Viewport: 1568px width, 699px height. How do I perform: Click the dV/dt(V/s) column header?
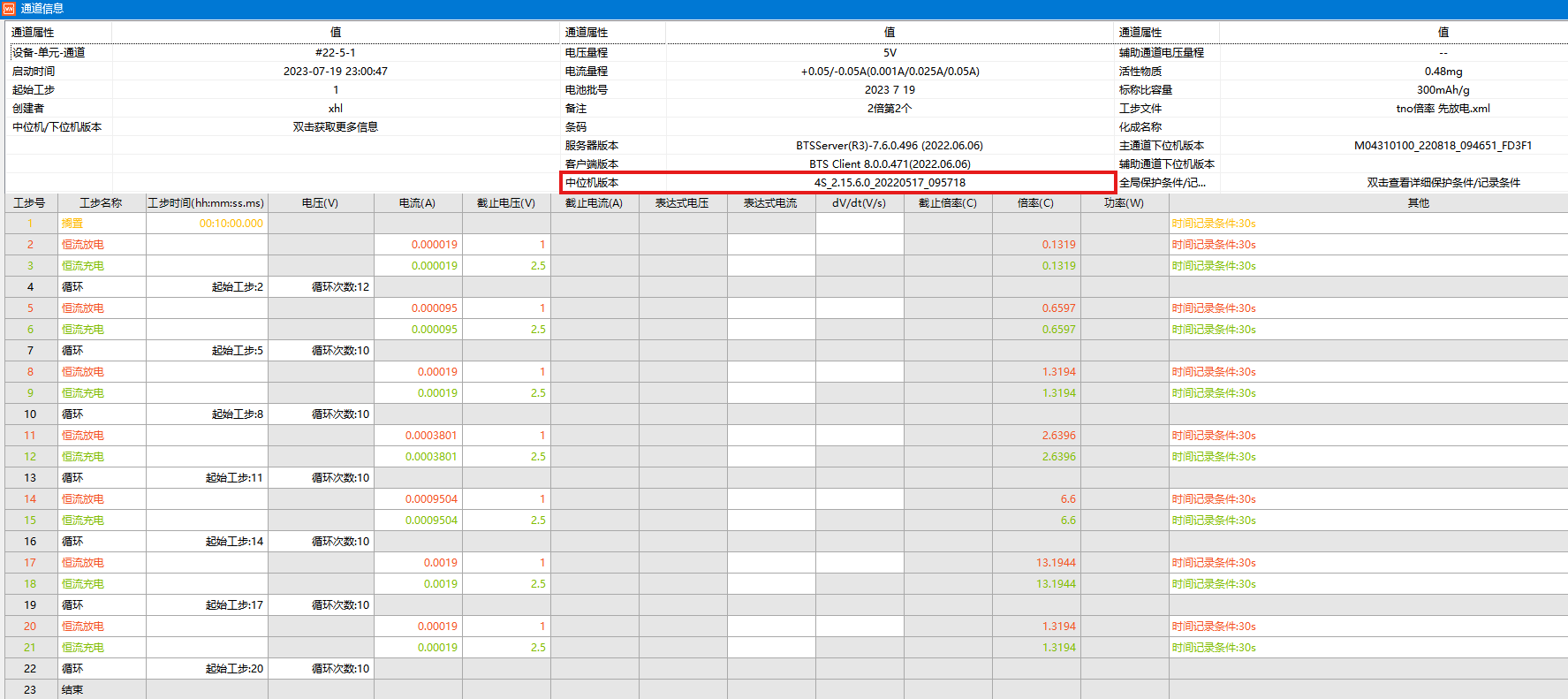(859, 203)
